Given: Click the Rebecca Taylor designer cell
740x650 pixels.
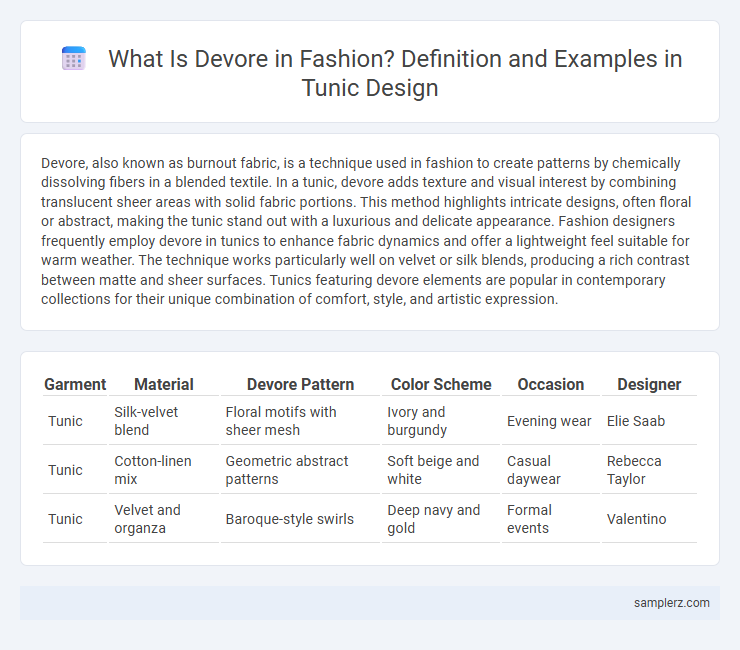Looking at the screenshot, I should [x=649, y=470].
